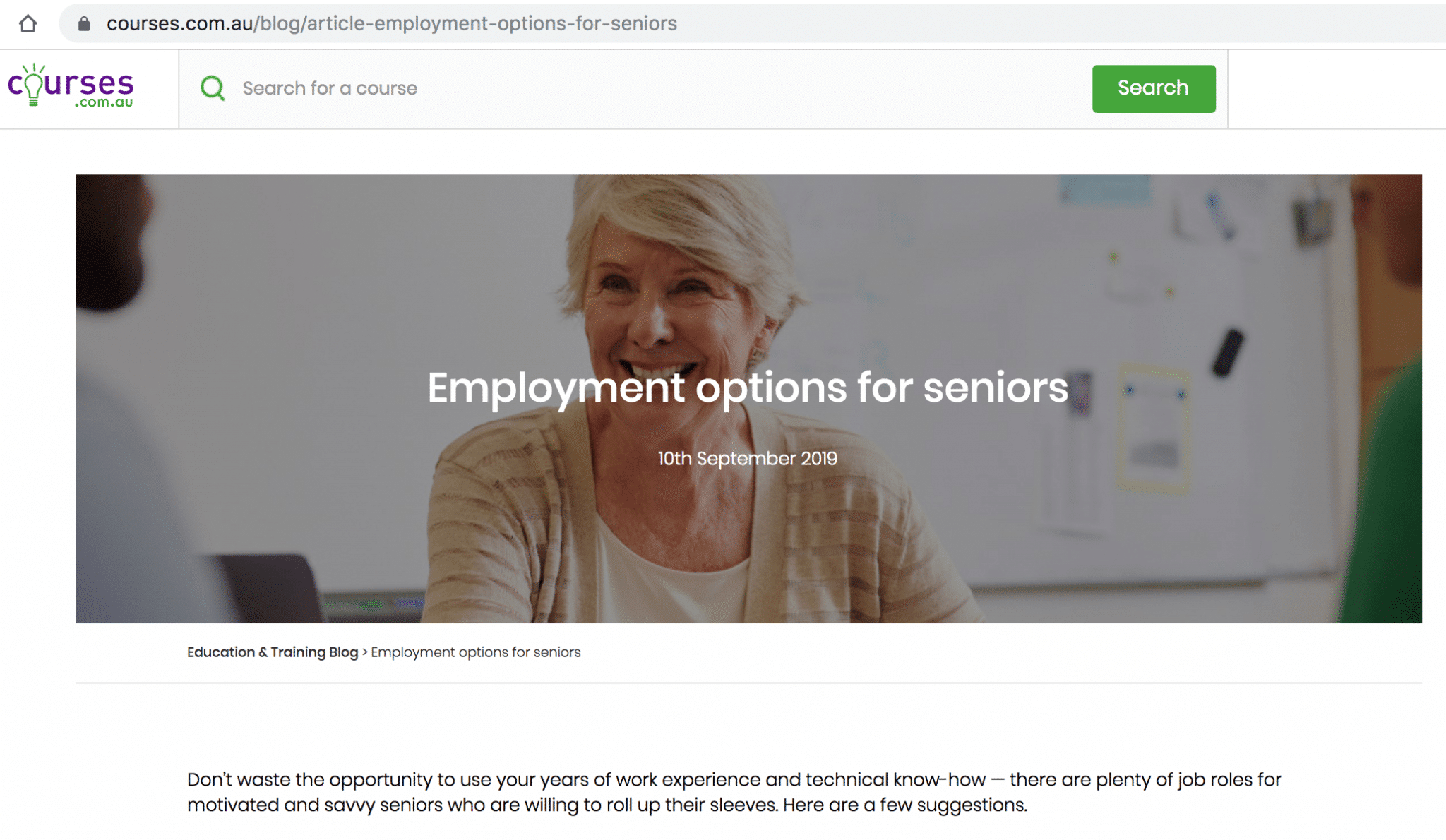Click the browser home icon
1446x840 pixels.
tap(28, 24)
